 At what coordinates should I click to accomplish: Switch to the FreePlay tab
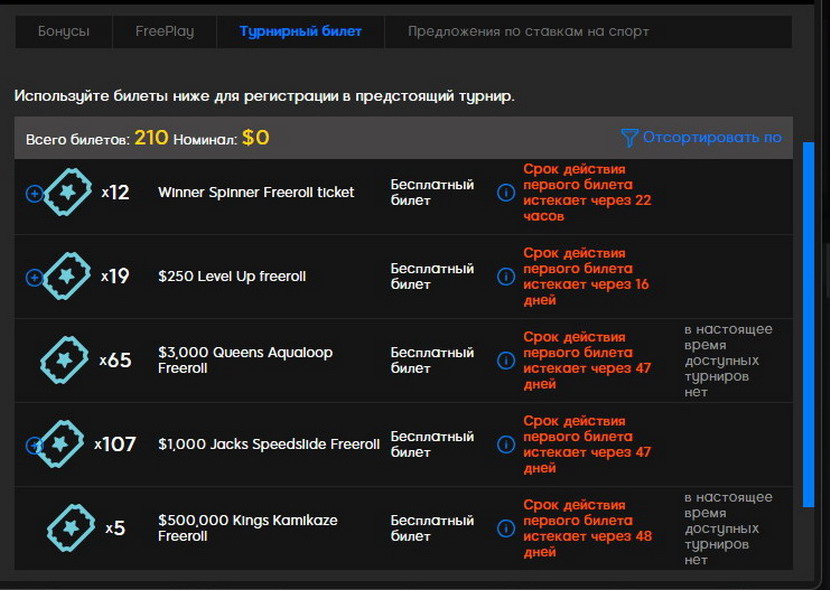click(x=165, y=32)
